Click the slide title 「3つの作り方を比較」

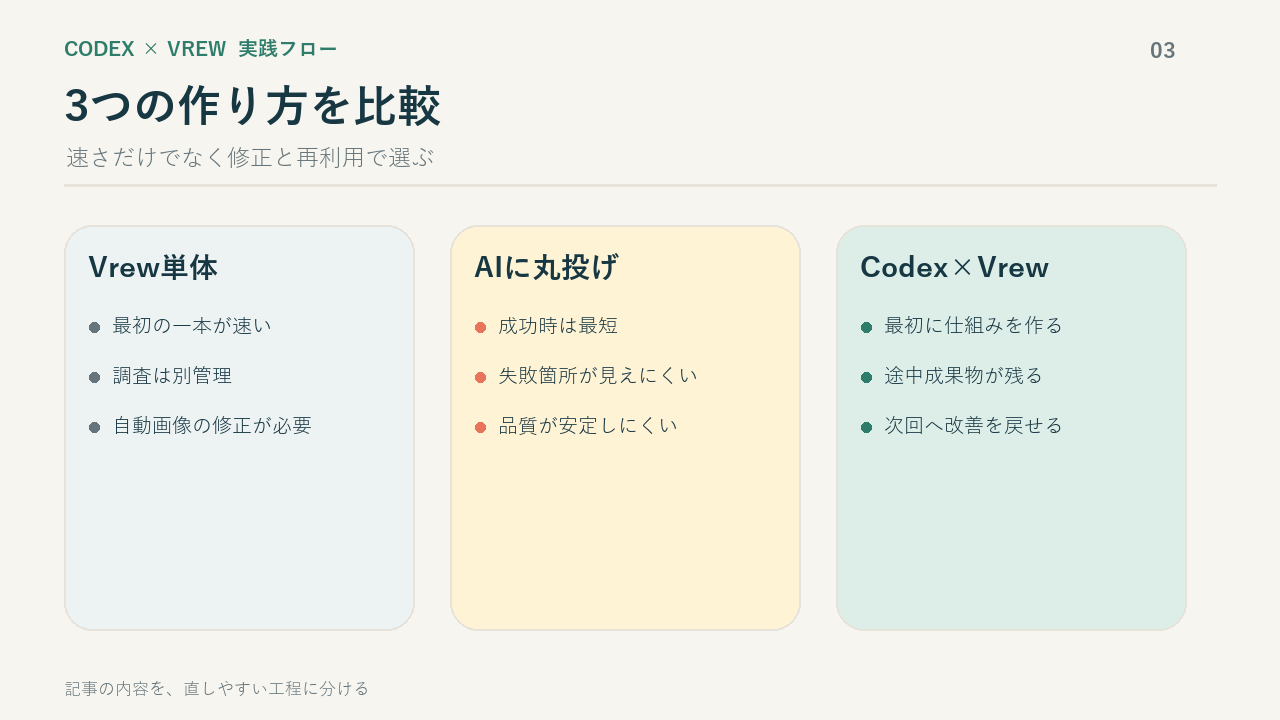point(253,106)
